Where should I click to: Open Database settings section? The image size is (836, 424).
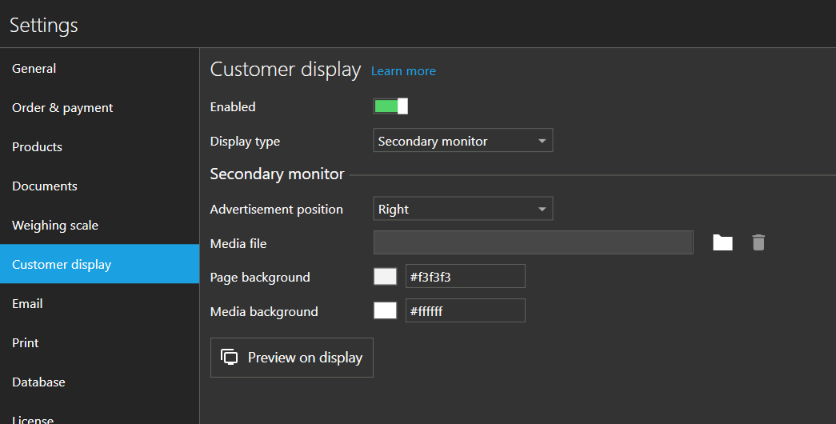click(x=100, y=382)
